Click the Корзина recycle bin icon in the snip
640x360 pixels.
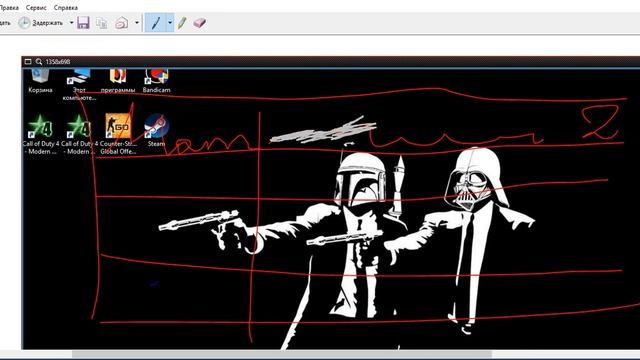[x=40, y=81]
